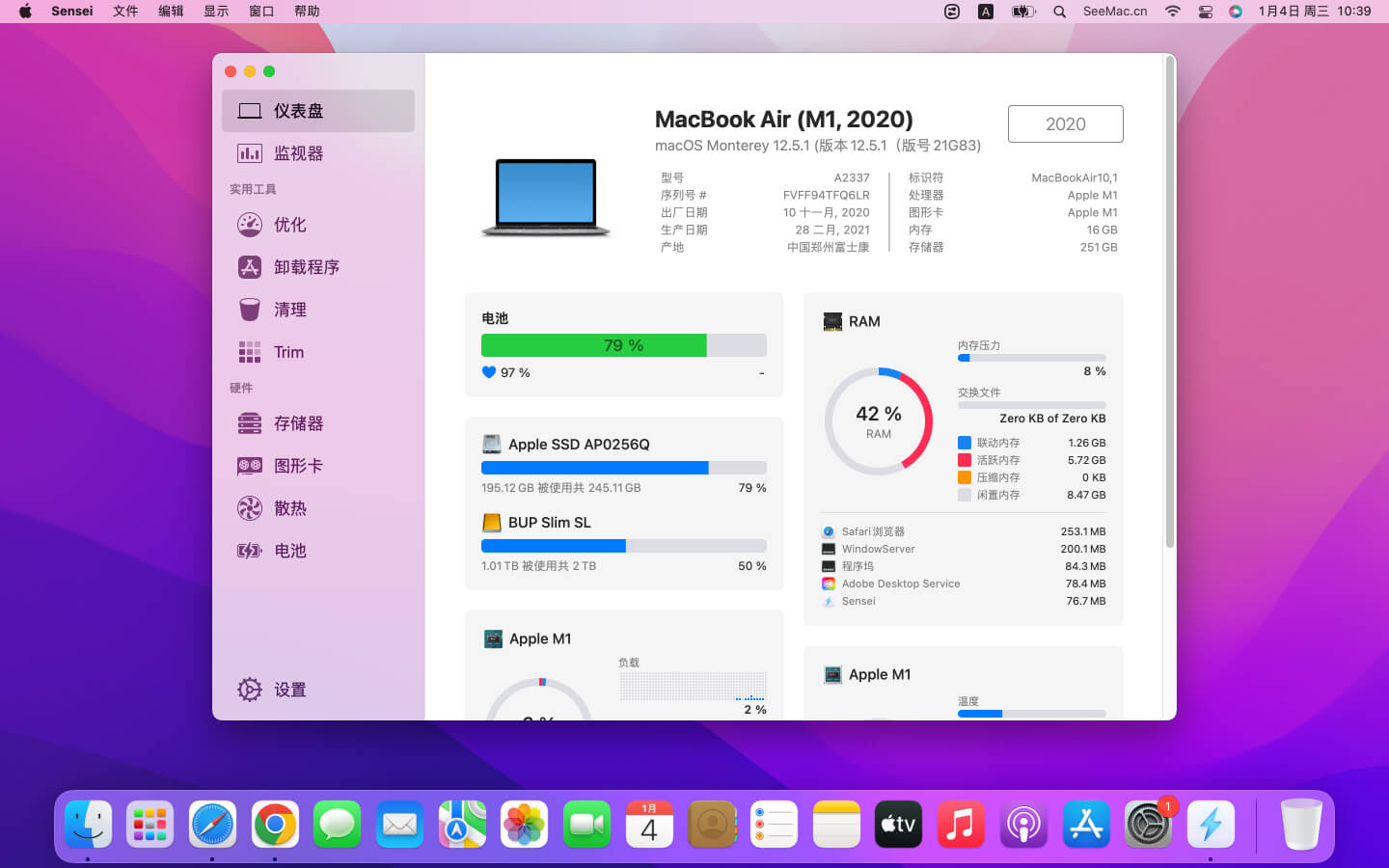The width and height of the screenshot is (1389, 868).
Task: Go to the 设置 page
Action: click(x=318, y=690)
